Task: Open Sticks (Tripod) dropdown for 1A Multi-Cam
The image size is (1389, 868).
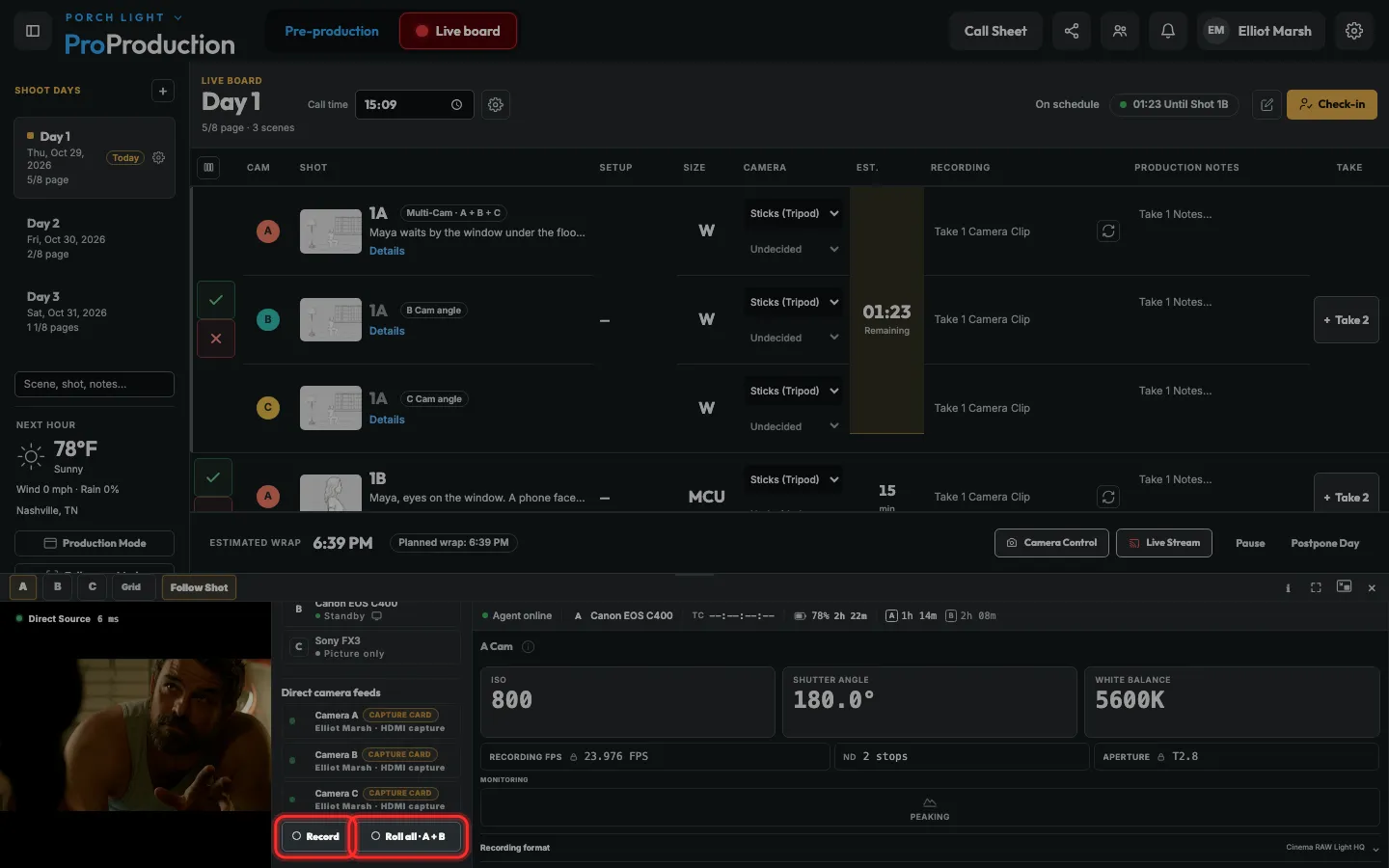Action: point(793,213)
